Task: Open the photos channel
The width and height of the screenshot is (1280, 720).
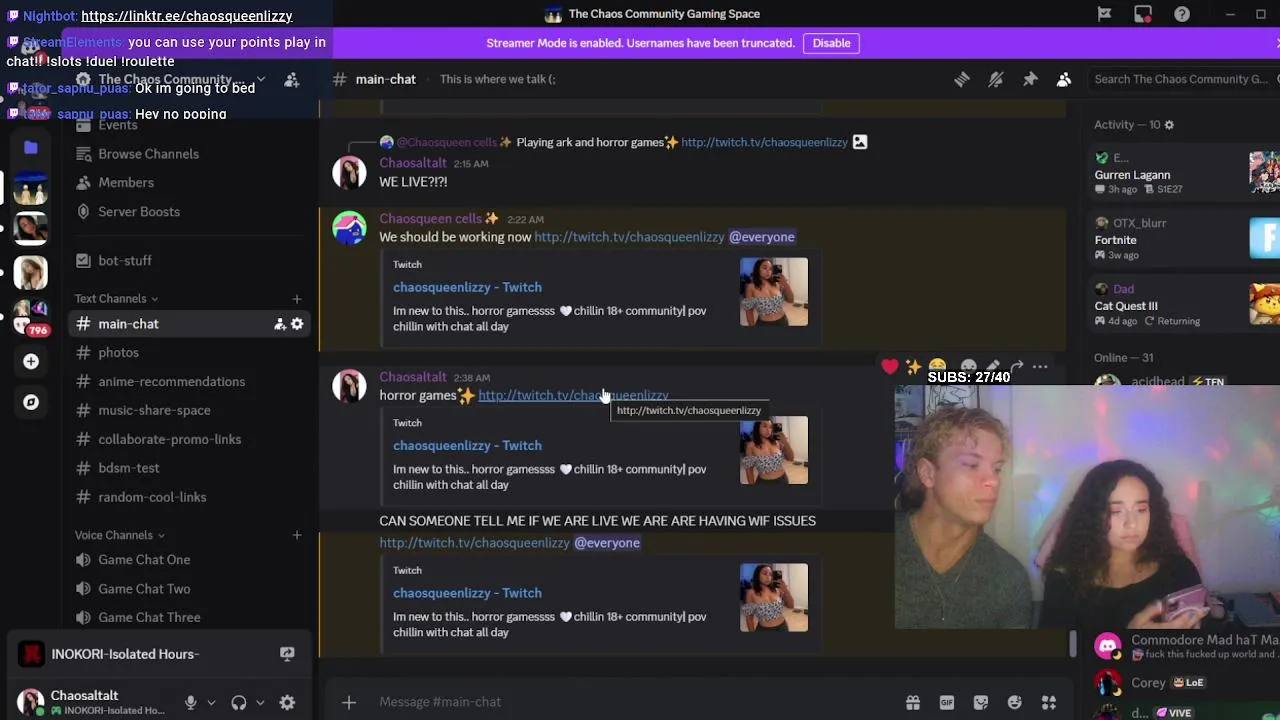Action: coord(118,353)
